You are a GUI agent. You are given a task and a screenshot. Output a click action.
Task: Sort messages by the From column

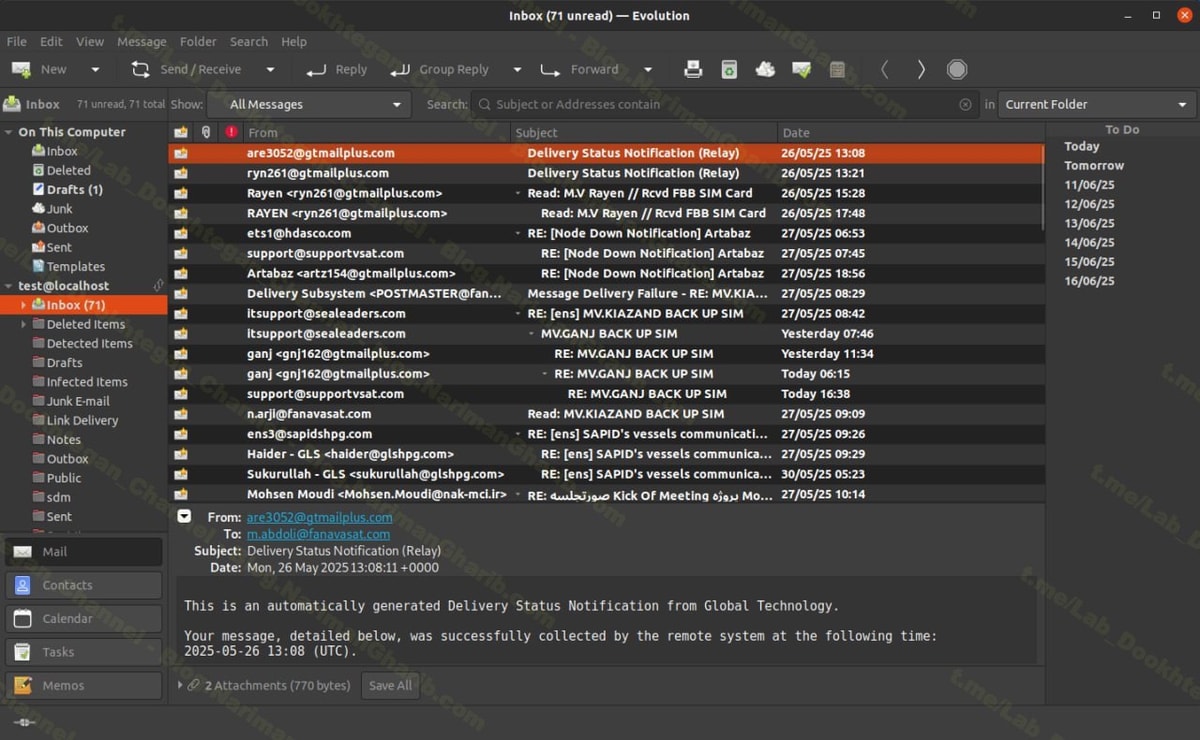click(x=377, y=132)
